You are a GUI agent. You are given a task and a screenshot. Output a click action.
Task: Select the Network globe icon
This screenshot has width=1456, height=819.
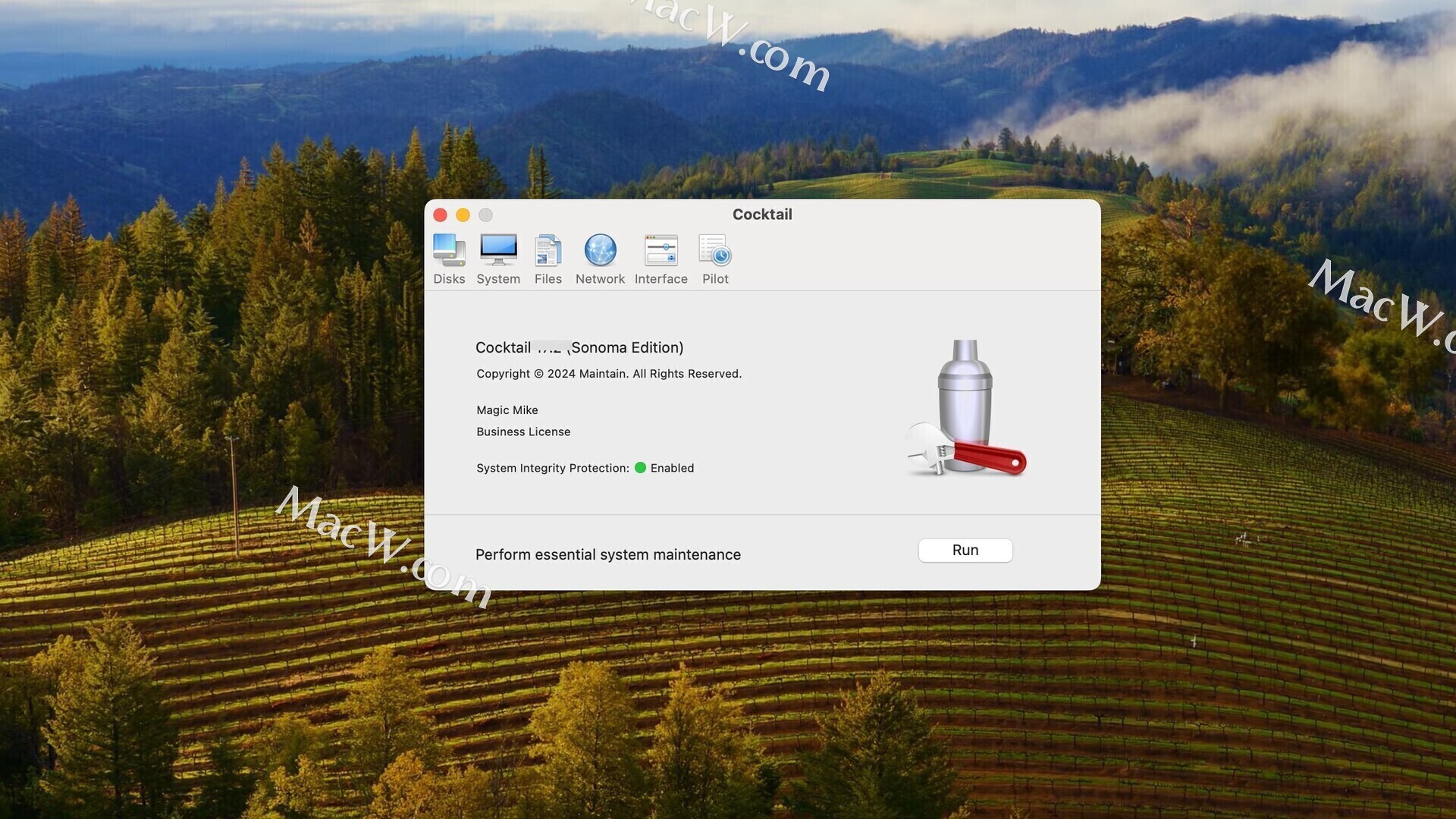coord(600,251)
